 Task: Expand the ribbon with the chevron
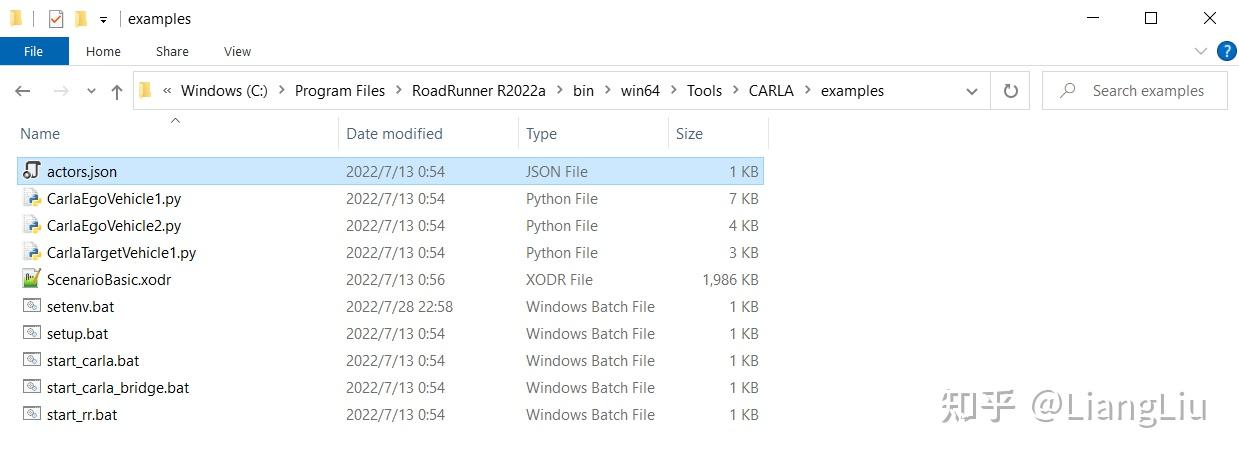click(1201, 51)
